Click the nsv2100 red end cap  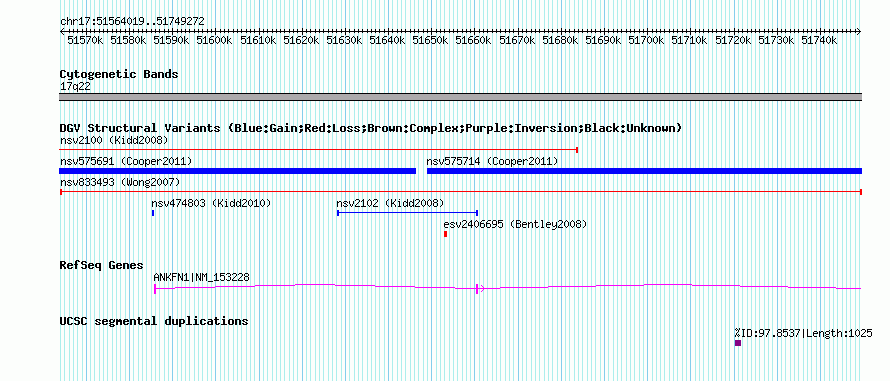577,150
